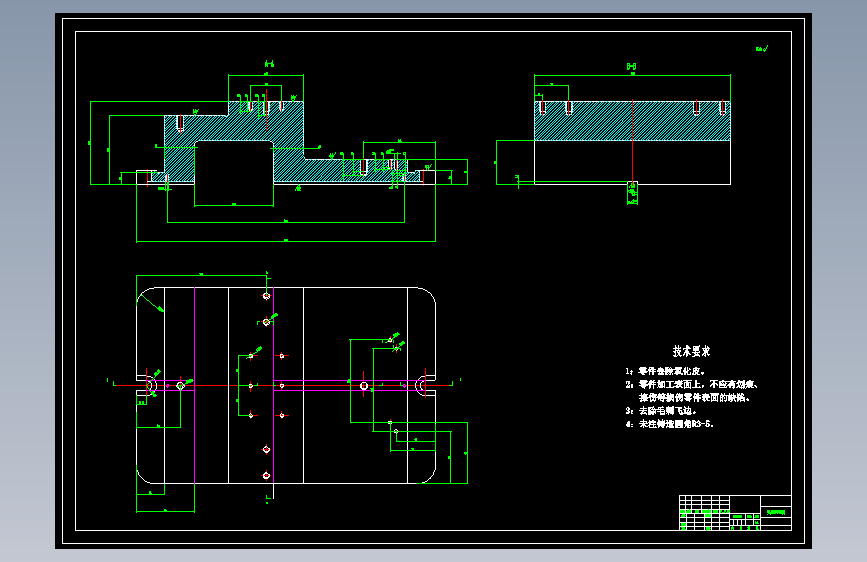Image resolution: width=867 pixels, height=562 pixels.
Task: Select note 4 text ending in R3-5
Action: coord(670,424)
